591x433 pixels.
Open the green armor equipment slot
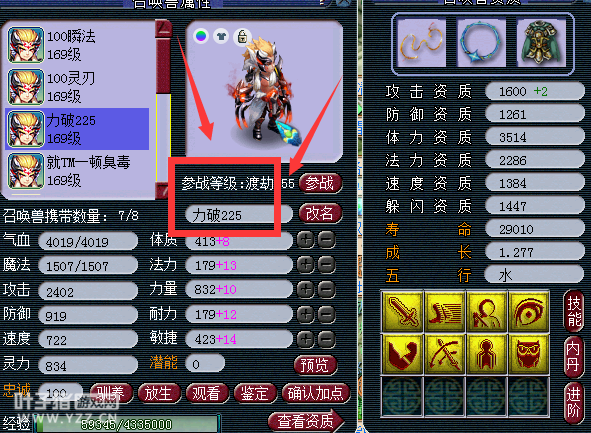pyautogui.click(x=541, y=42)
